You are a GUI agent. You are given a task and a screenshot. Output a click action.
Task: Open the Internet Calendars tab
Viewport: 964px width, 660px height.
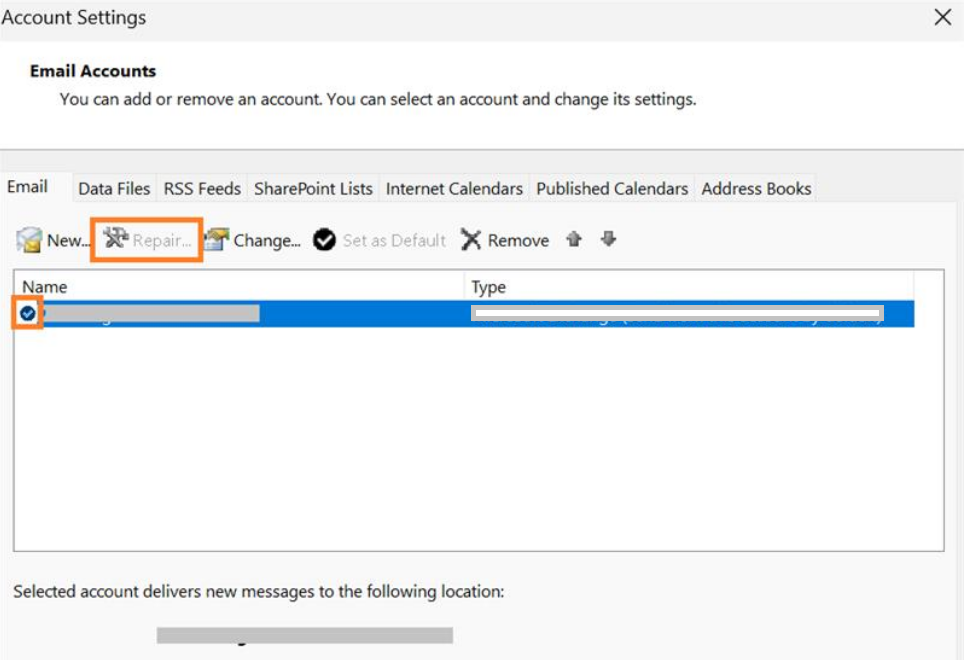(454, 189)
